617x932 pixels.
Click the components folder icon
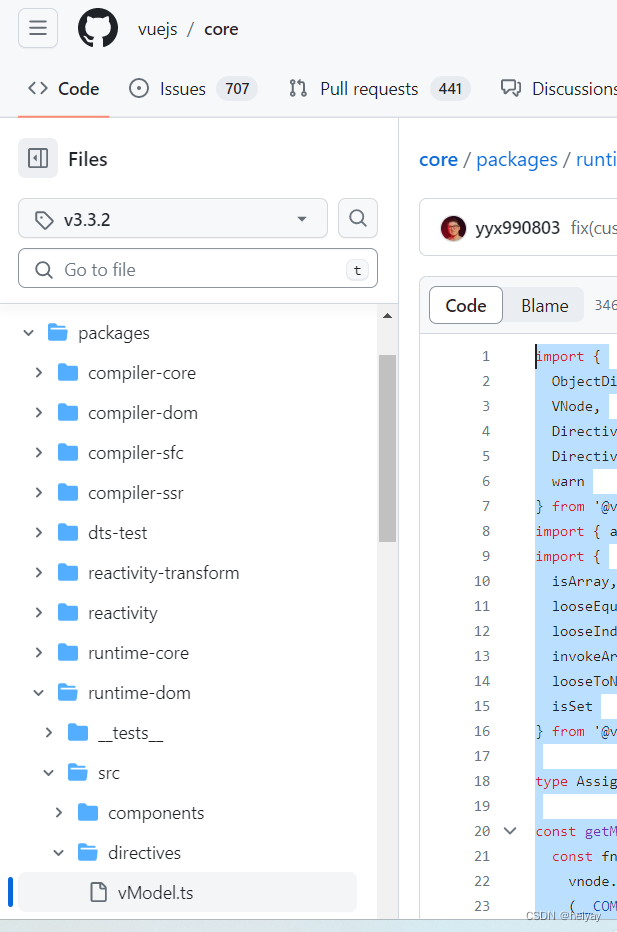click(88, 813)
